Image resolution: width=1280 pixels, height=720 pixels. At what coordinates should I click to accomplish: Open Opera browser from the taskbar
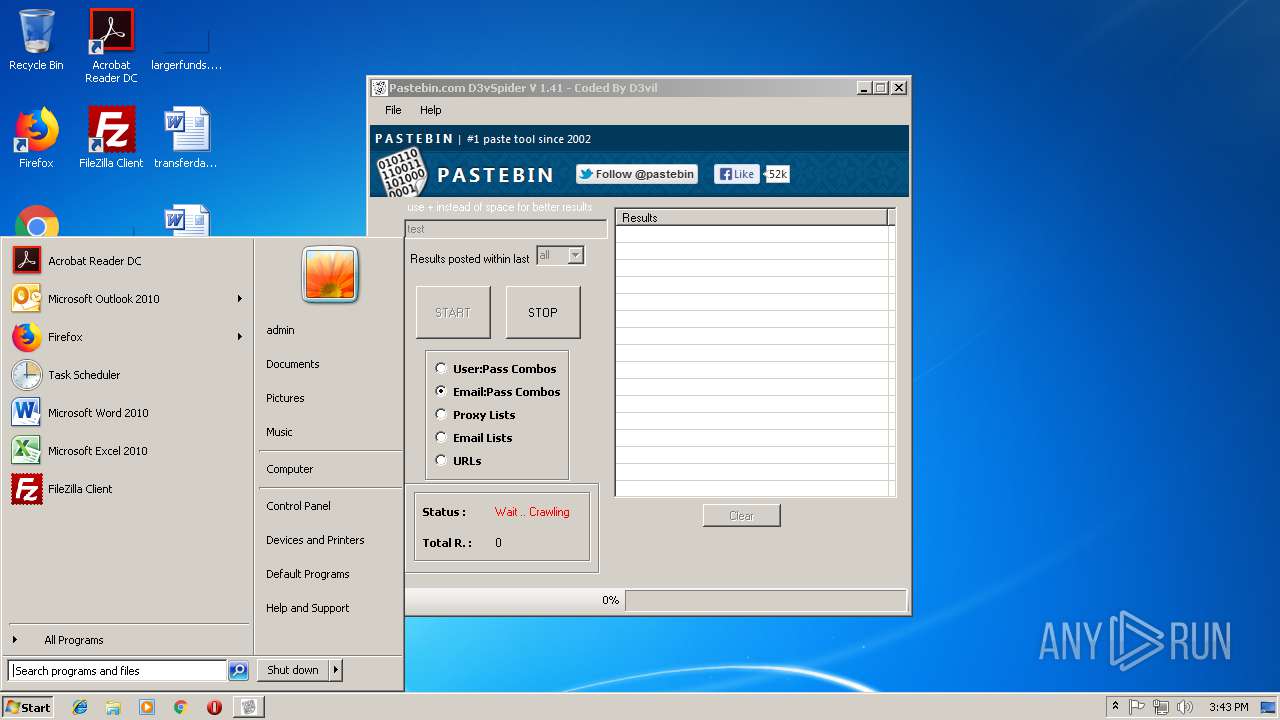point(214,707)
